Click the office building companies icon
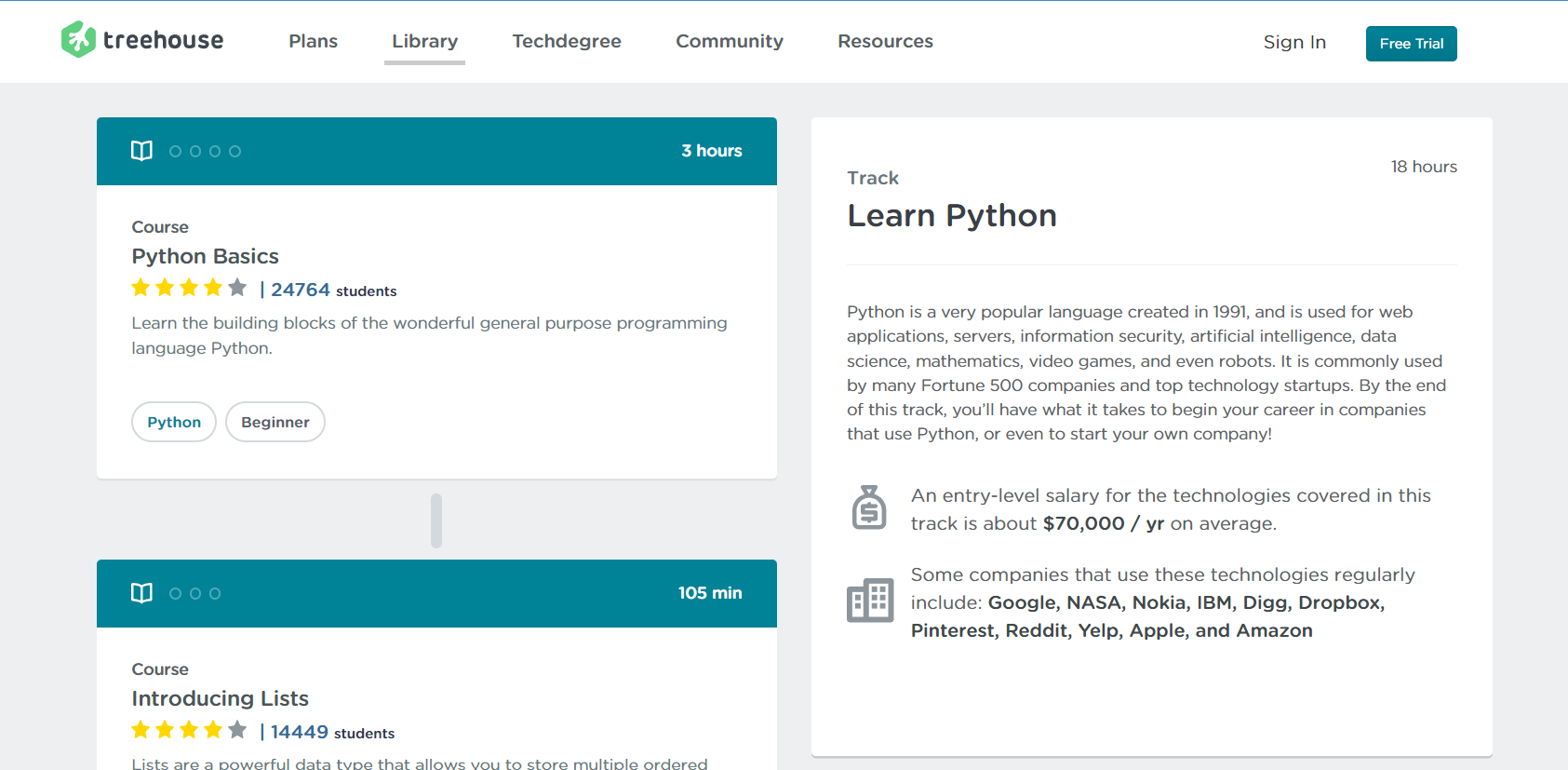 870,601
